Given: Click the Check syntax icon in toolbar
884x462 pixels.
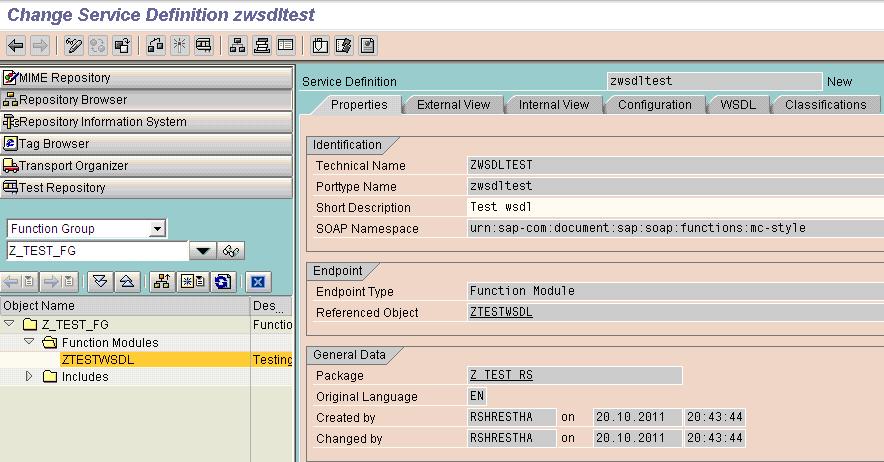Looking at the screenshot, I should pos(155,46).
